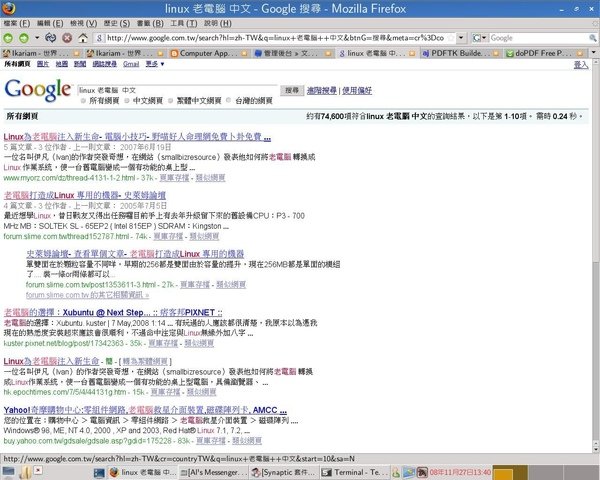This screenshot has height=480, width=600.
Task: Click the Google logo
Action: coord(38,90)
